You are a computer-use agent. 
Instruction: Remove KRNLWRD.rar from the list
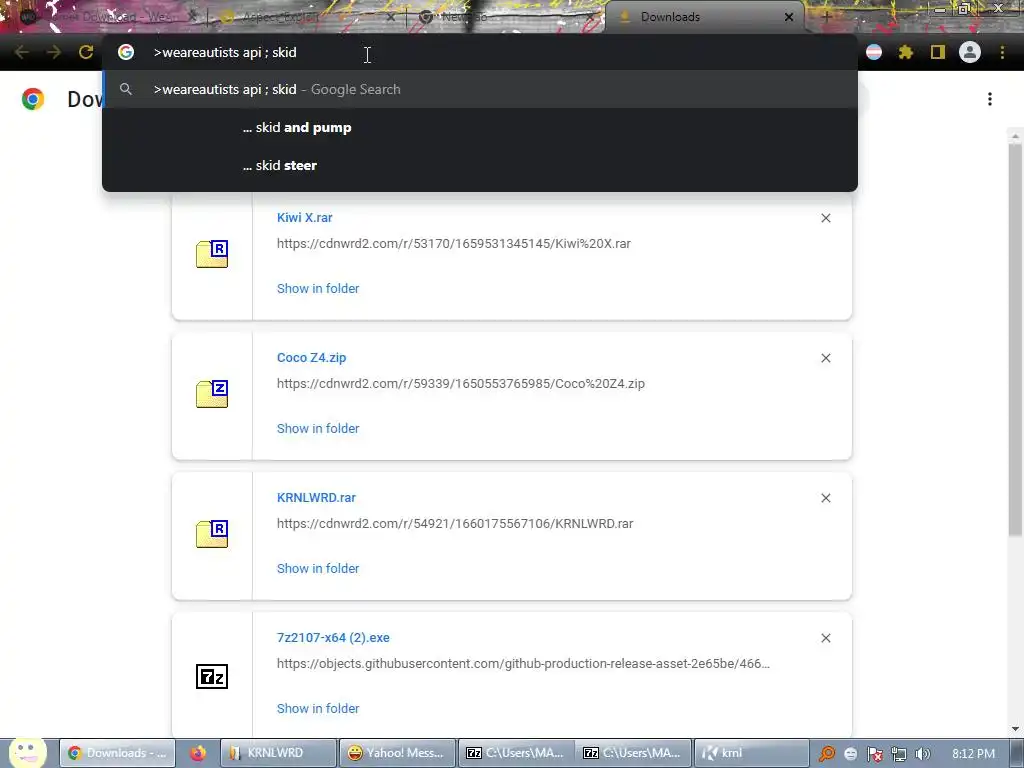[x=825, y=498]
